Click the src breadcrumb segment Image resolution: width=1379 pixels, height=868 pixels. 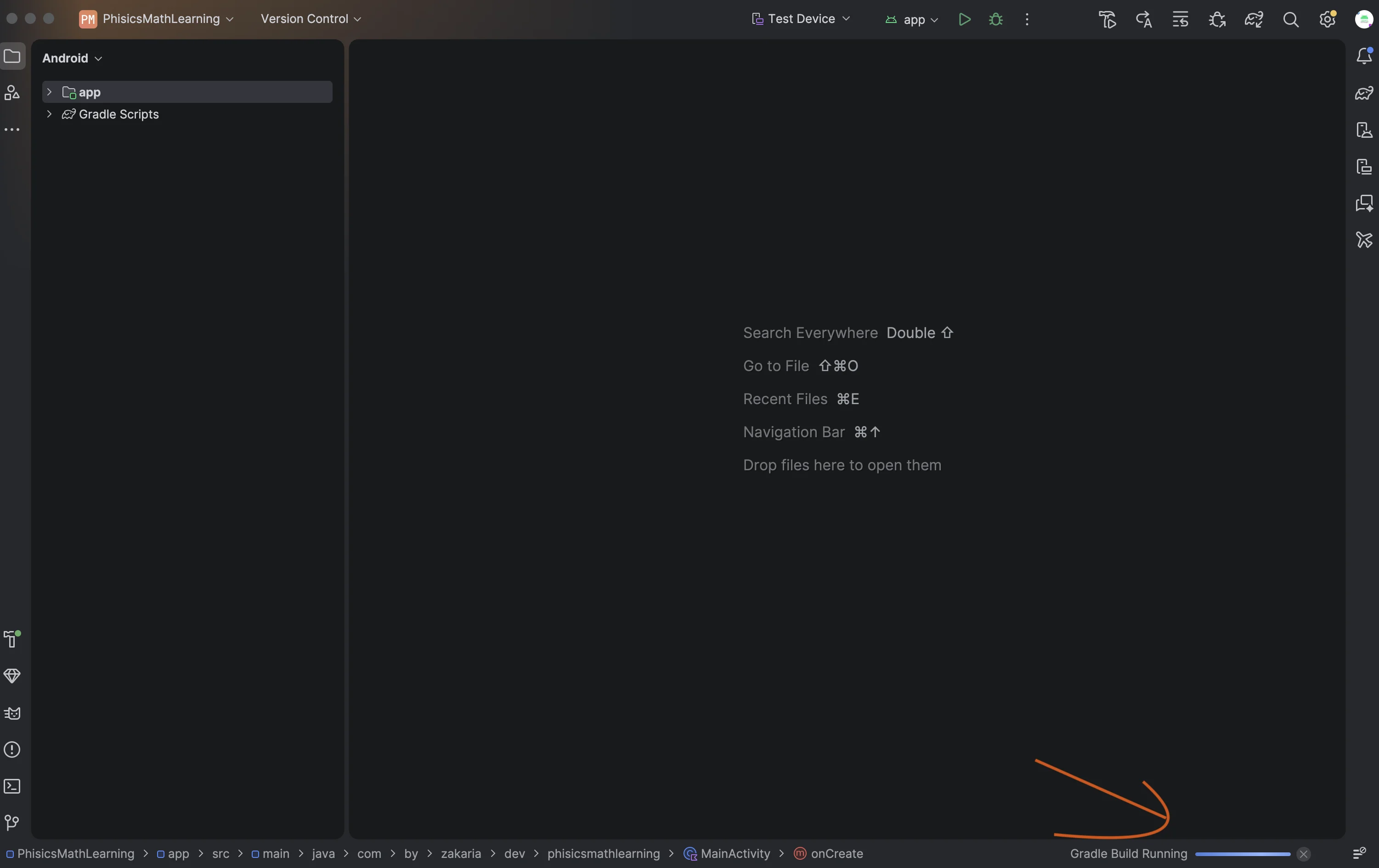click(220, 854)
